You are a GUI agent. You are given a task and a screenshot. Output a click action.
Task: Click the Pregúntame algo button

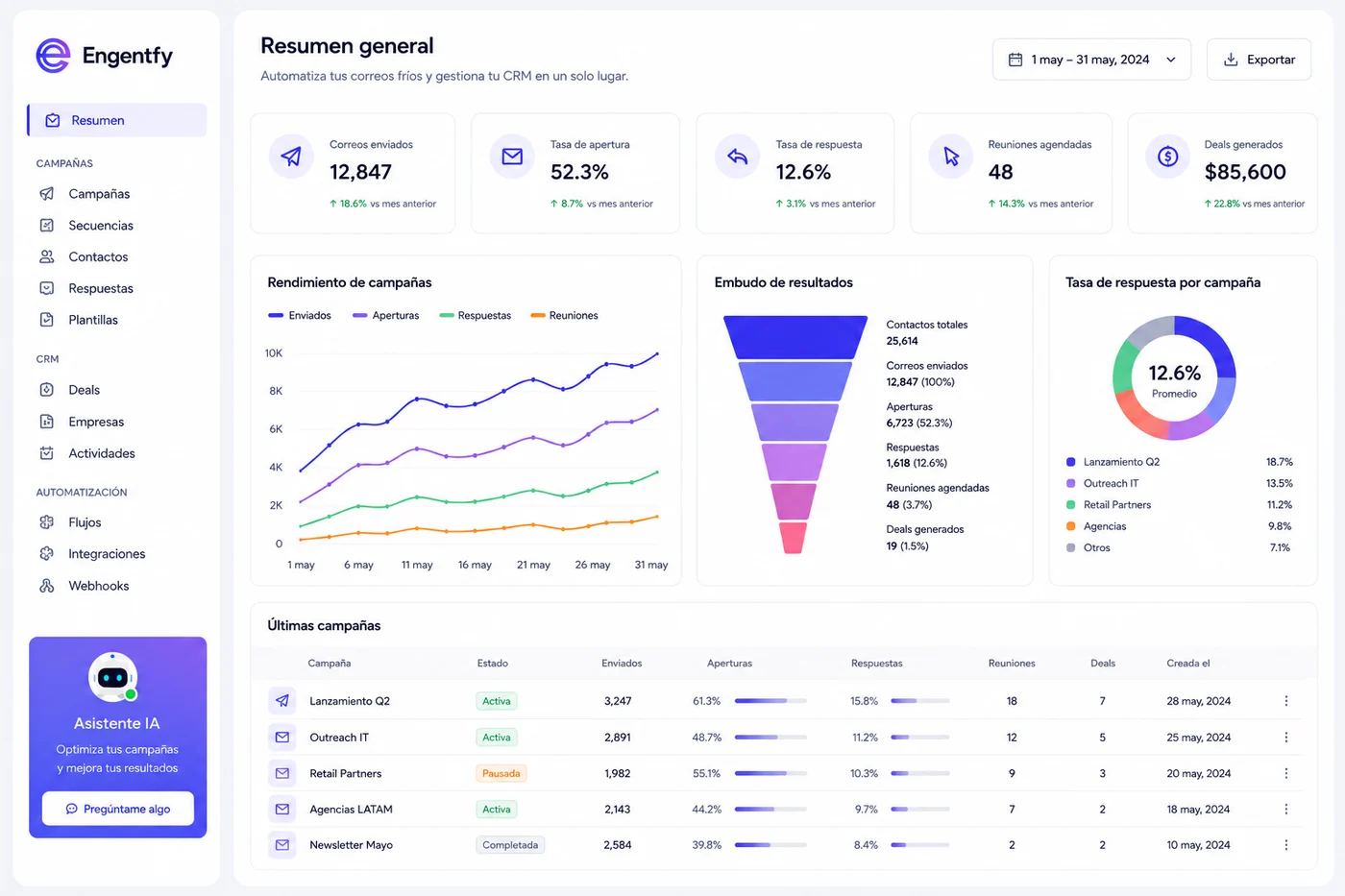[118, 809]
